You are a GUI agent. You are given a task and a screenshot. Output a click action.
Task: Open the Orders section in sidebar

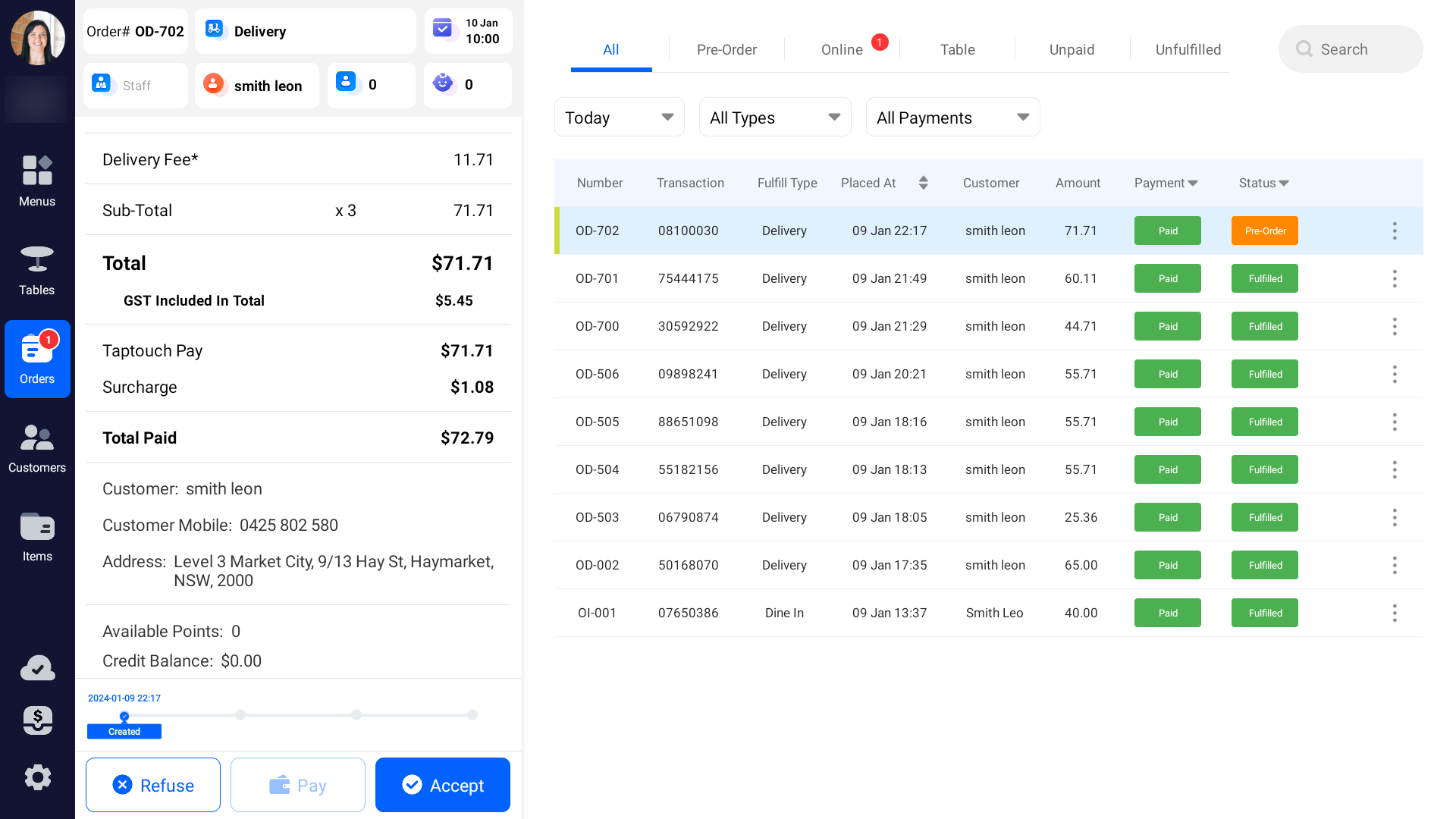coord(37,359)
